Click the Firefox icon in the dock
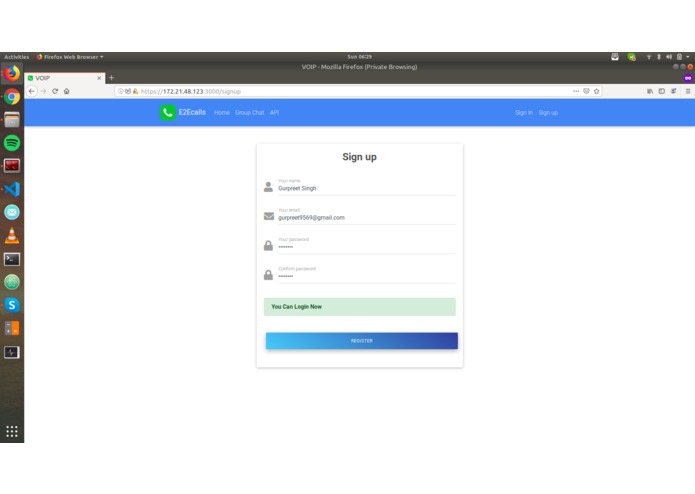Viewport: 695px width, 494px height. pyautogui.click(x=12, y=73)
